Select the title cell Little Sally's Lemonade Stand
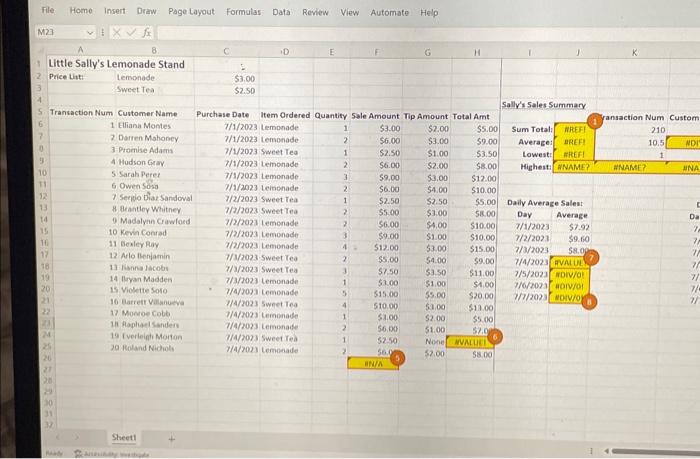Viewport: 700px width, 459px height. (x=117, y=64)
